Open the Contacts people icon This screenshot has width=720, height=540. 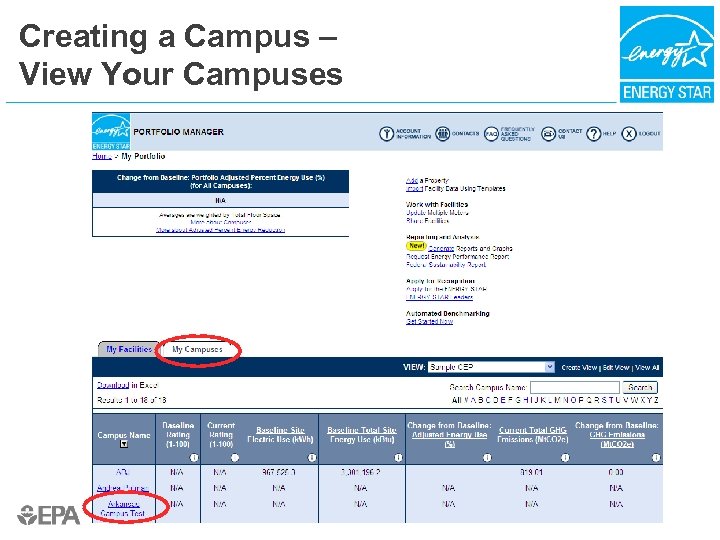[442, 134]
